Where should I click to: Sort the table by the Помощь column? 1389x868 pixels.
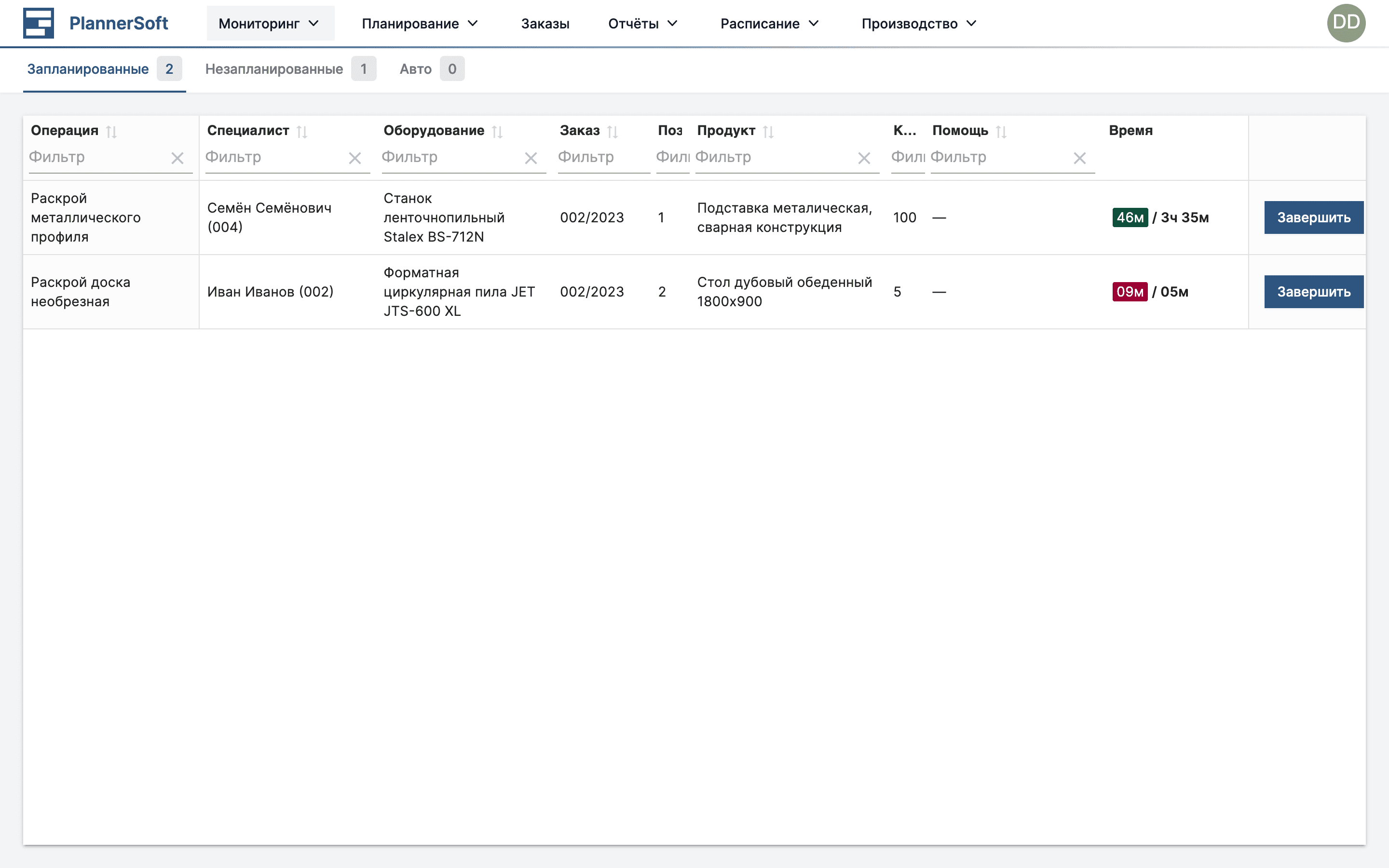[x=1001, y=132]
